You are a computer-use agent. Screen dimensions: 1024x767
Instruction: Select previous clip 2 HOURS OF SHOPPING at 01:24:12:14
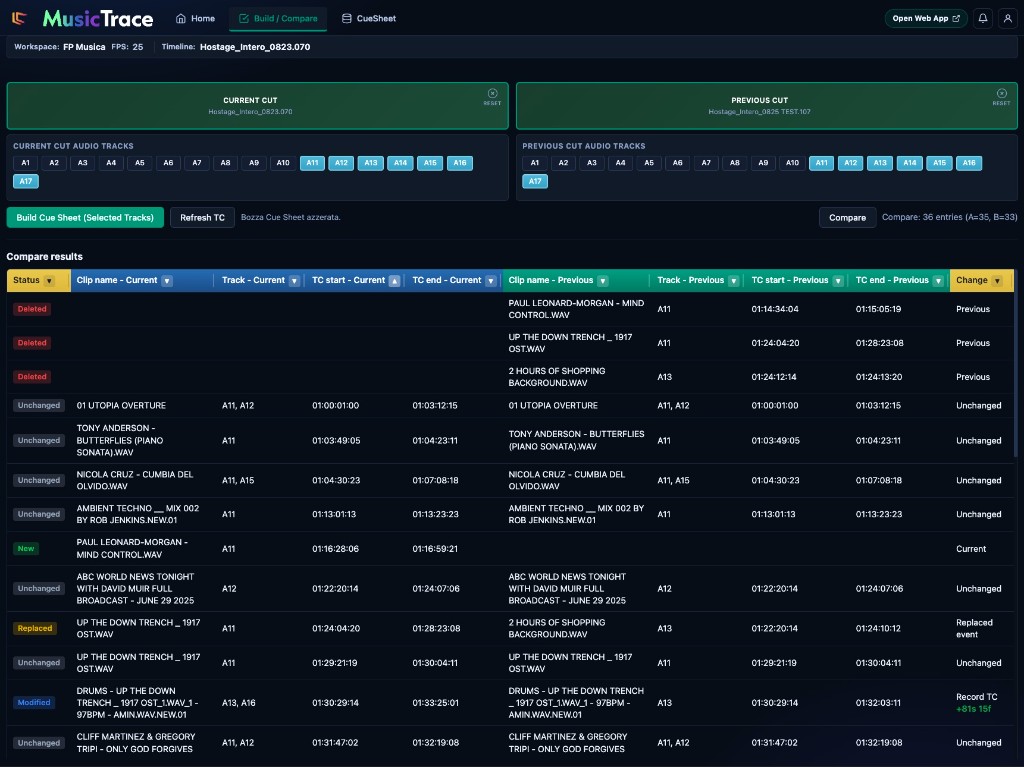click(557, 377)
